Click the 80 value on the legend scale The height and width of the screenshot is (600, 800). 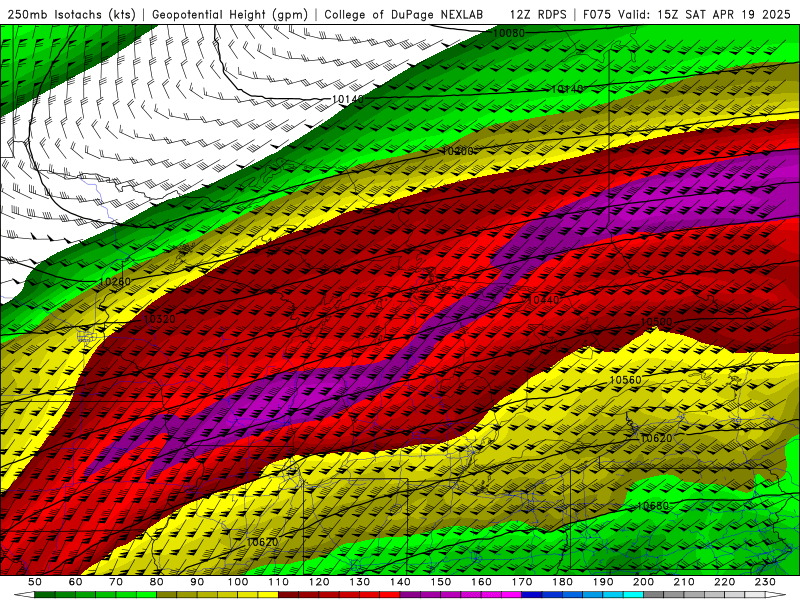(x=156, y=582)
